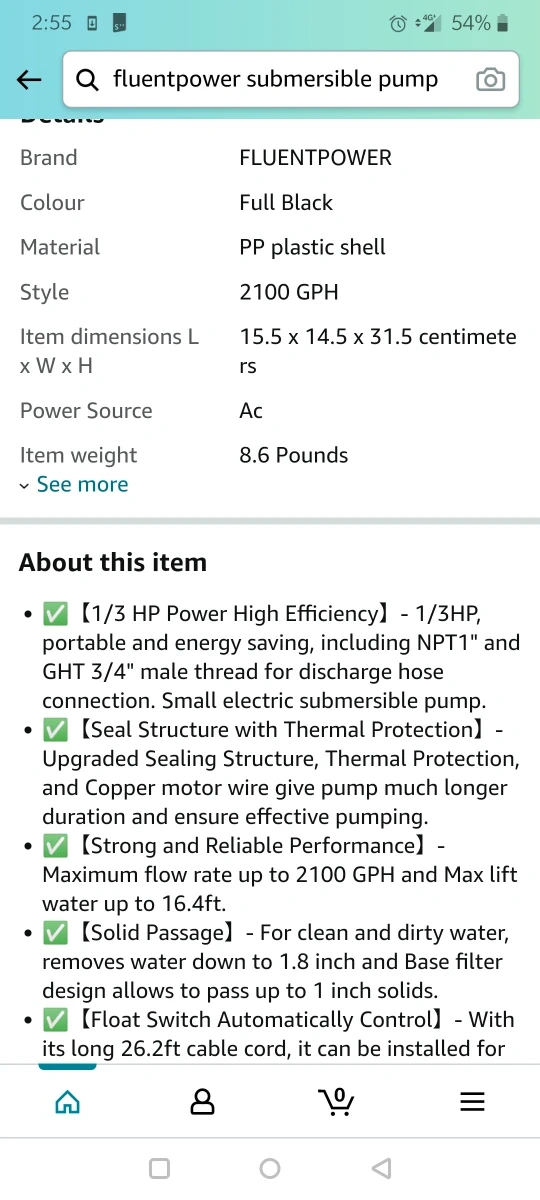Tap the search field with fluentpower text
This screenshot has width=540, height=1200.
coord(275,80)
